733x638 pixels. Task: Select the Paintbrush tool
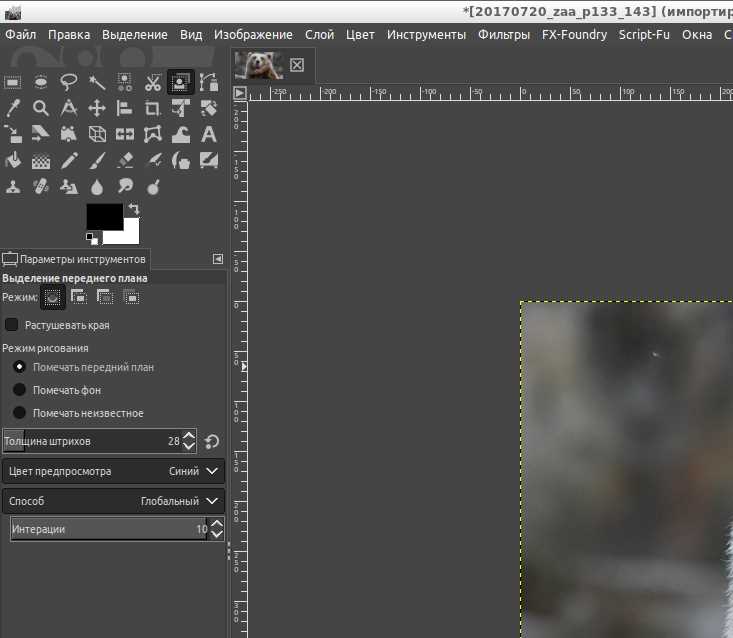click(97, 161)
